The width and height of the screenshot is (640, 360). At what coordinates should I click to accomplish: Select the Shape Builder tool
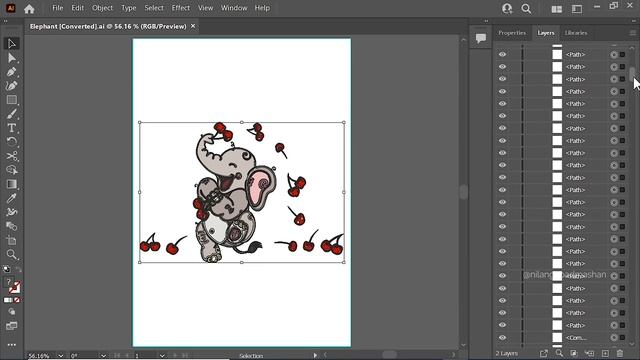coord(12,170)
